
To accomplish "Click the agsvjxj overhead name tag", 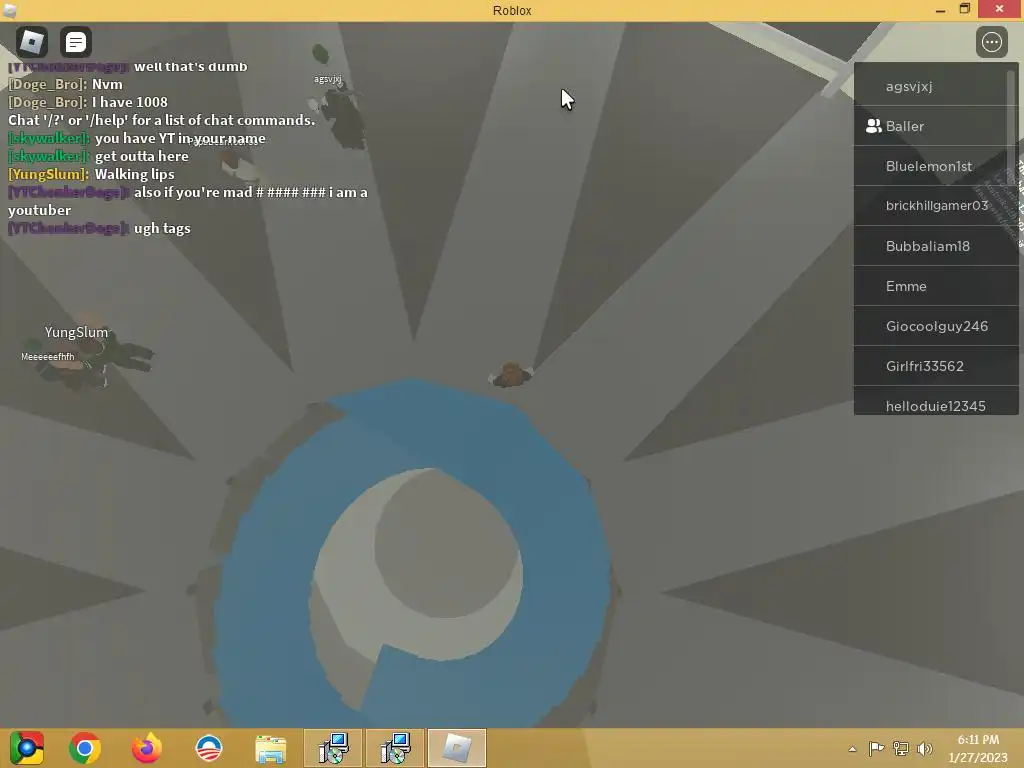I will point(328,79).
